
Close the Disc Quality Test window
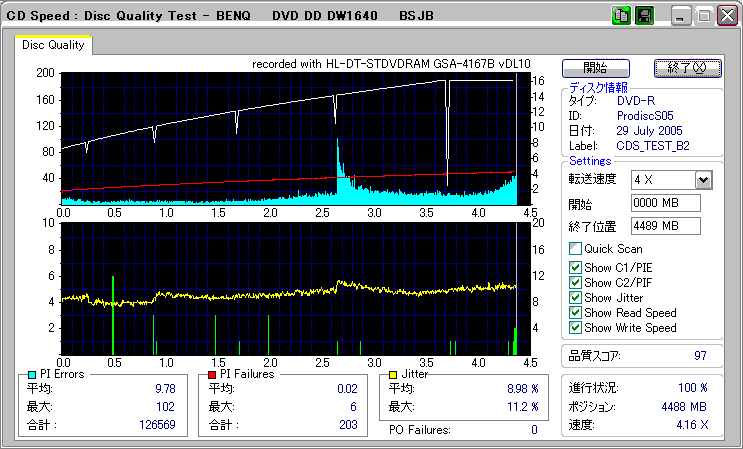coord(725,16)
